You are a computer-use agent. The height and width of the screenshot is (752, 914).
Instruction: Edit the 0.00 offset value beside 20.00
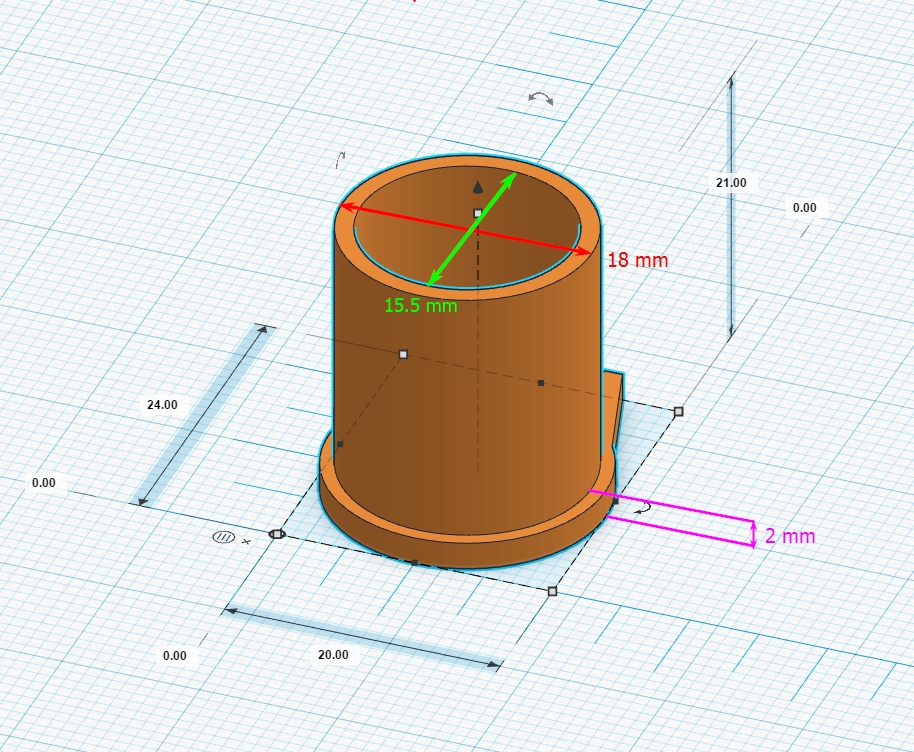pyautogui.click(x=174, y=656)
